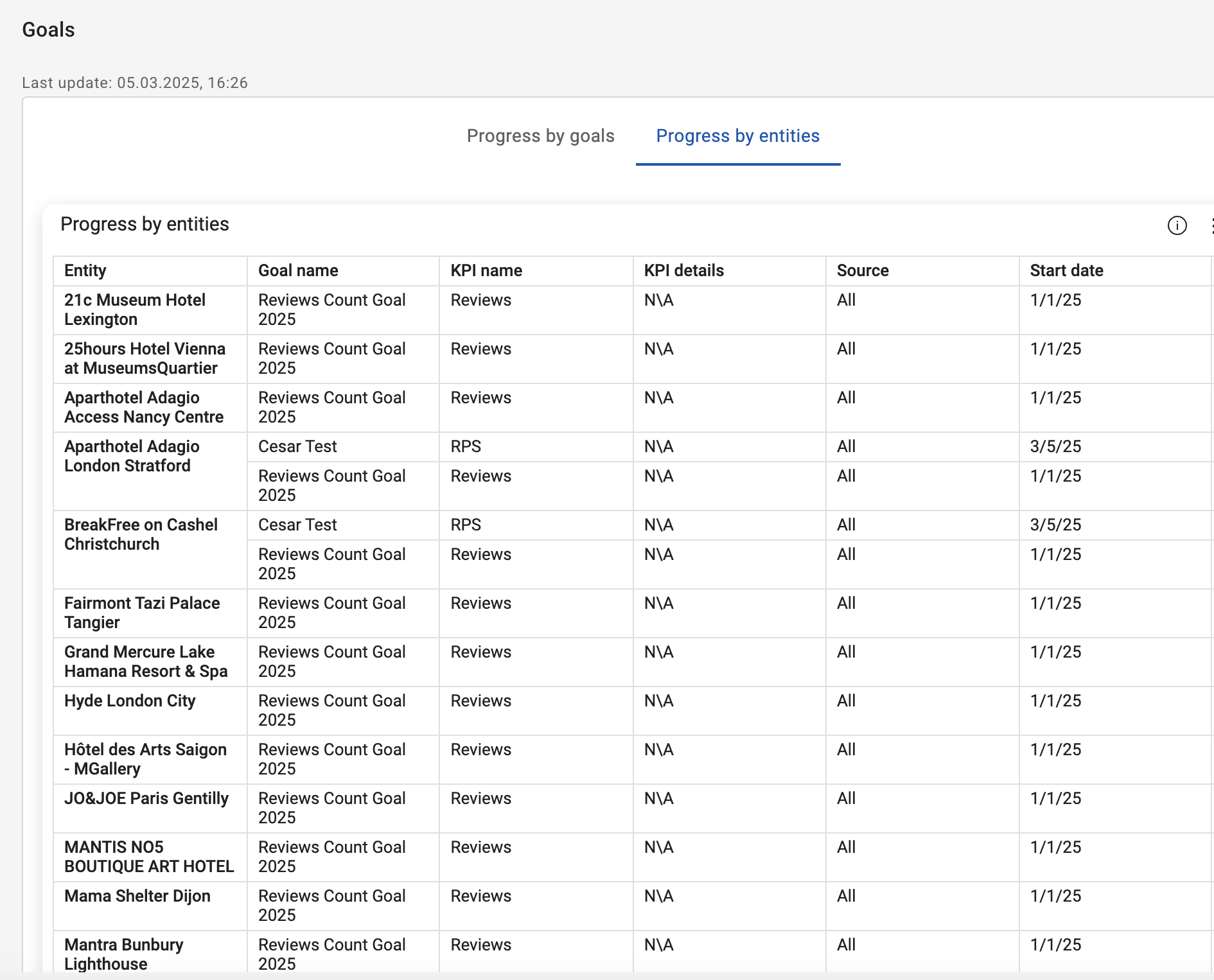Click Cesar Test goal for BreakFree on Cashel

tap(297, 525)
